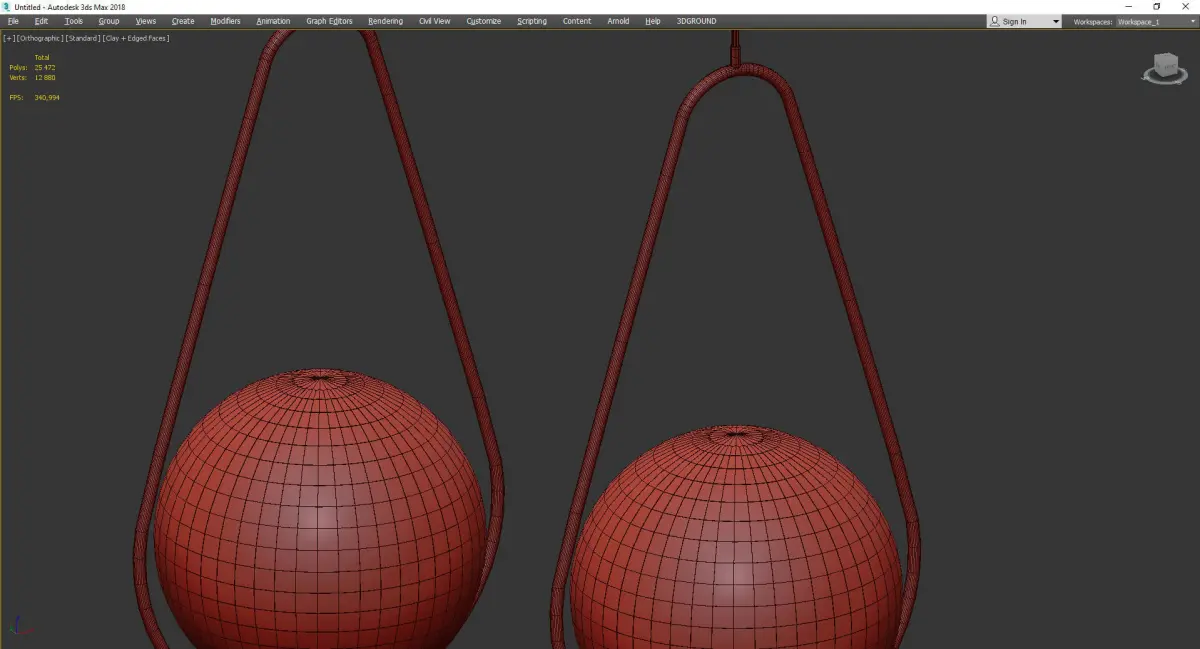The image size is (1200, 649).
Task: Open the Rendering menu
Action: (385, 21)
